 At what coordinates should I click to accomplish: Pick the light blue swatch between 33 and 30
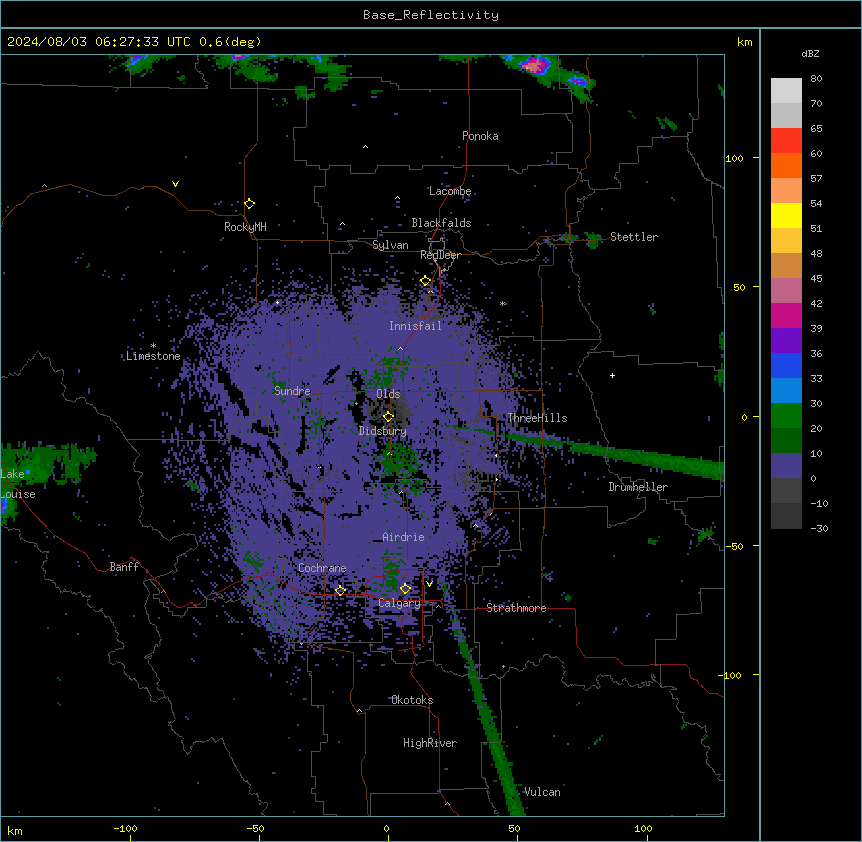pos(786,391)
